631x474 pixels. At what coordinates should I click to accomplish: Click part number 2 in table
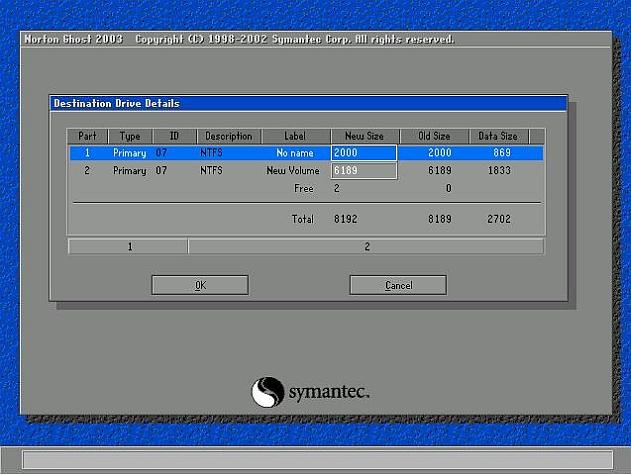87,171
